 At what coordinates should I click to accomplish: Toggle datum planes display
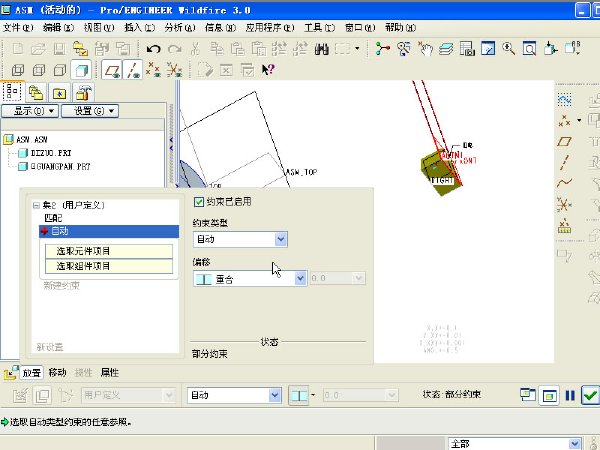(x=112, y=70)
